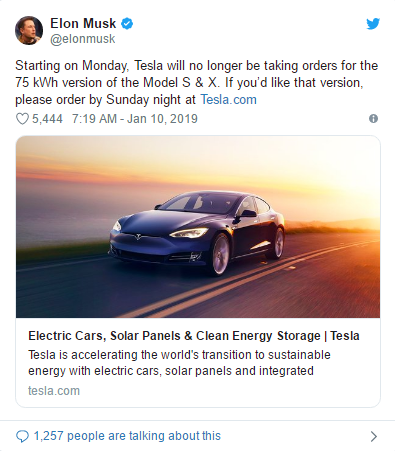
Task: Click the tweet body text about 75 kWh
Action: 196,83
